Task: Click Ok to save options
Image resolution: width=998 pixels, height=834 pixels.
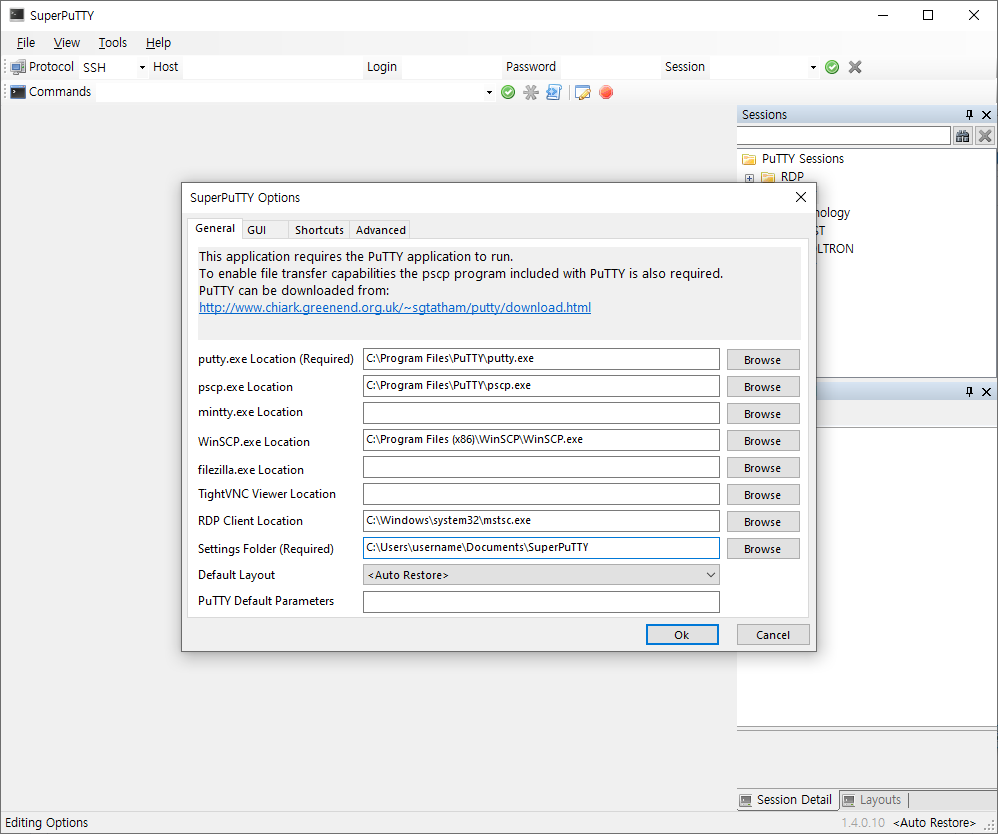Action: point(682,635)
